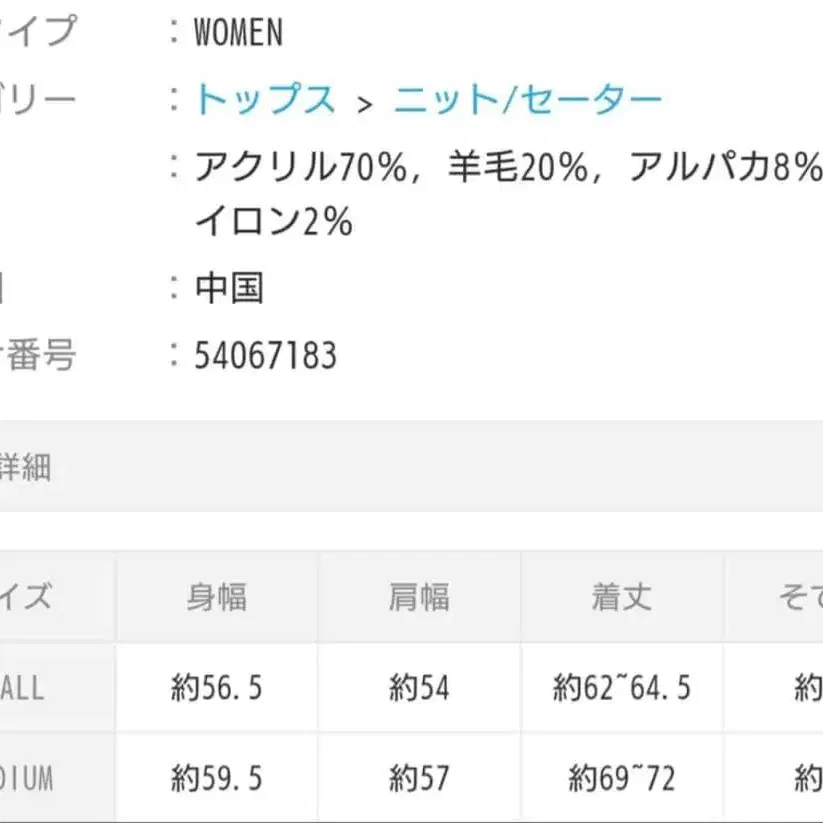Click the 約57 shoulder width cell
This screenshot has height=823, width=823.
[419, 778]
